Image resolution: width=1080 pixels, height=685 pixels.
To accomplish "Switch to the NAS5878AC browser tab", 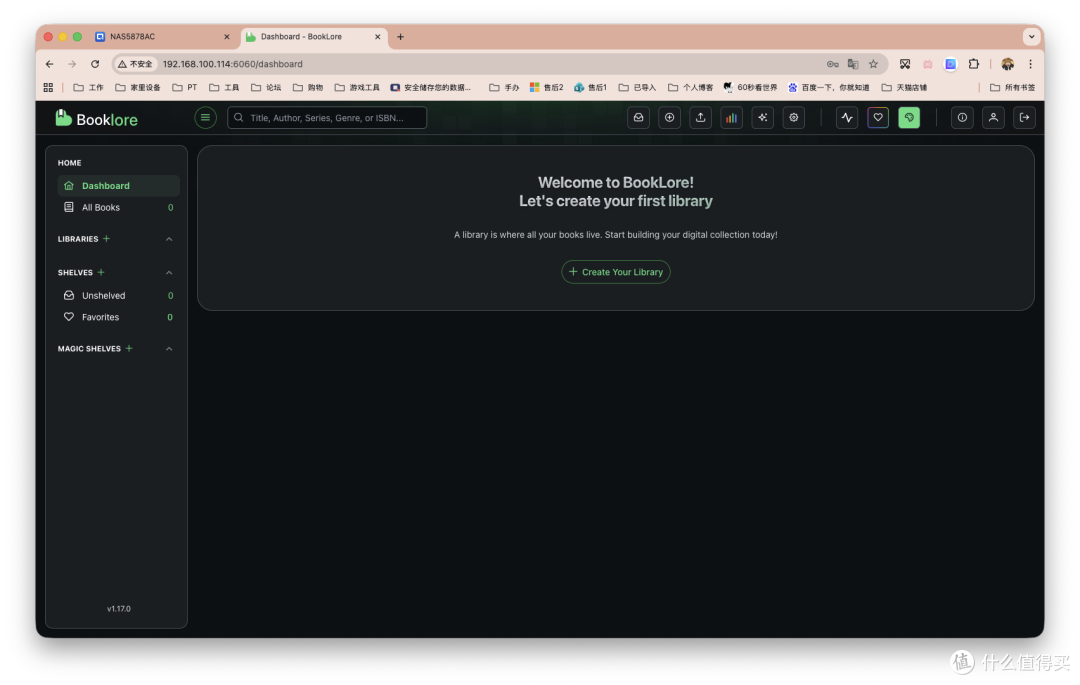I will pos(163,36).
